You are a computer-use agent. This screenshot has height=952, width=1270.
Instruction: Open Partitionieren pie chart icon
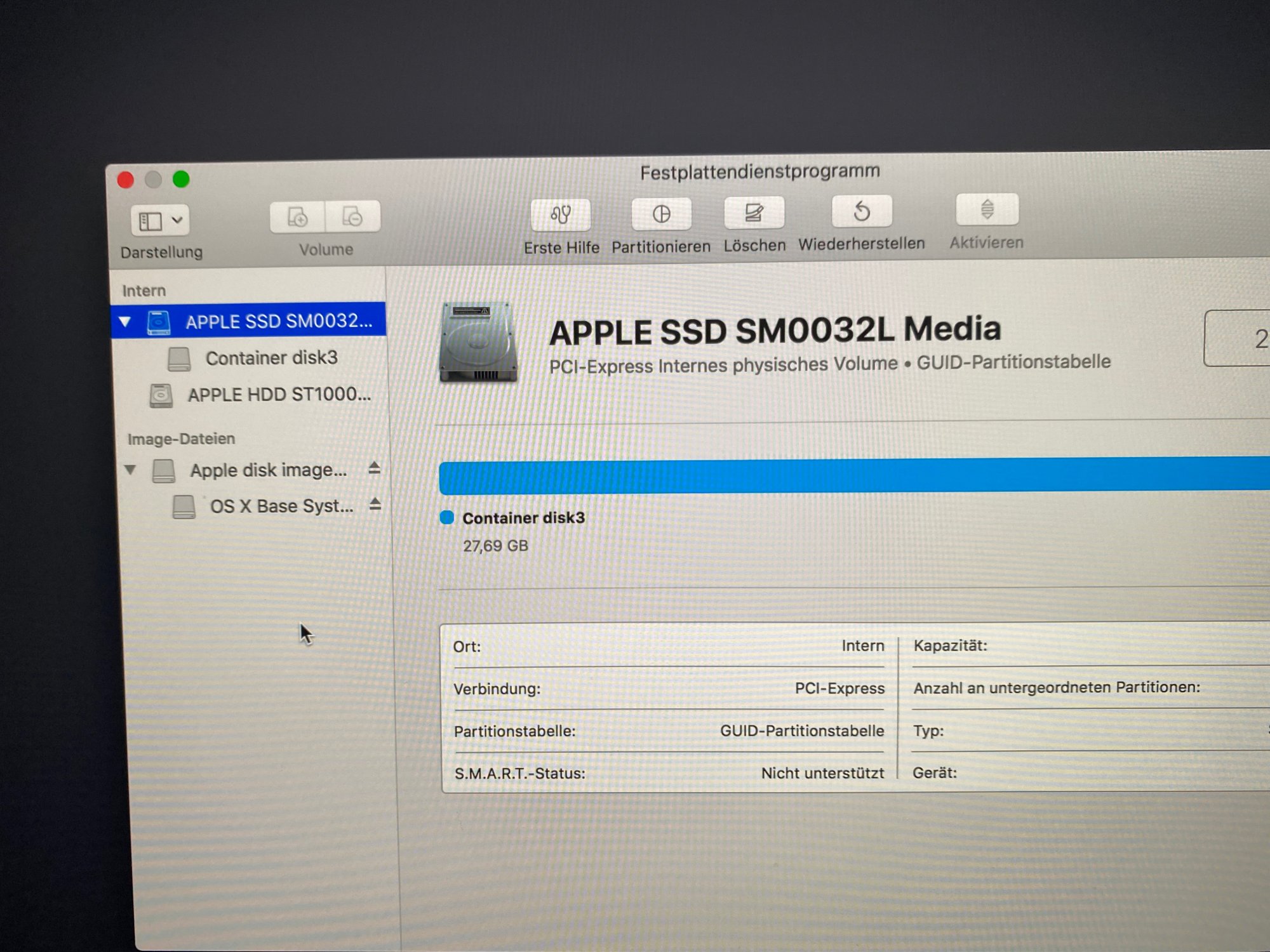(x=661, y=213)
